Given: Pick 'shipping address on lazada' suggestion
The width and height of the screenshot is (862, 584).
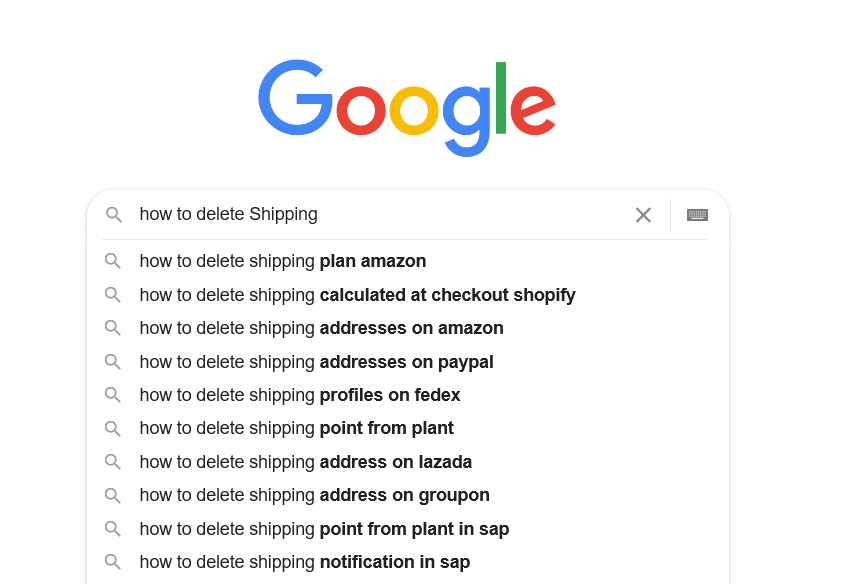Looking at the screenshot, I should coord(305,462).
